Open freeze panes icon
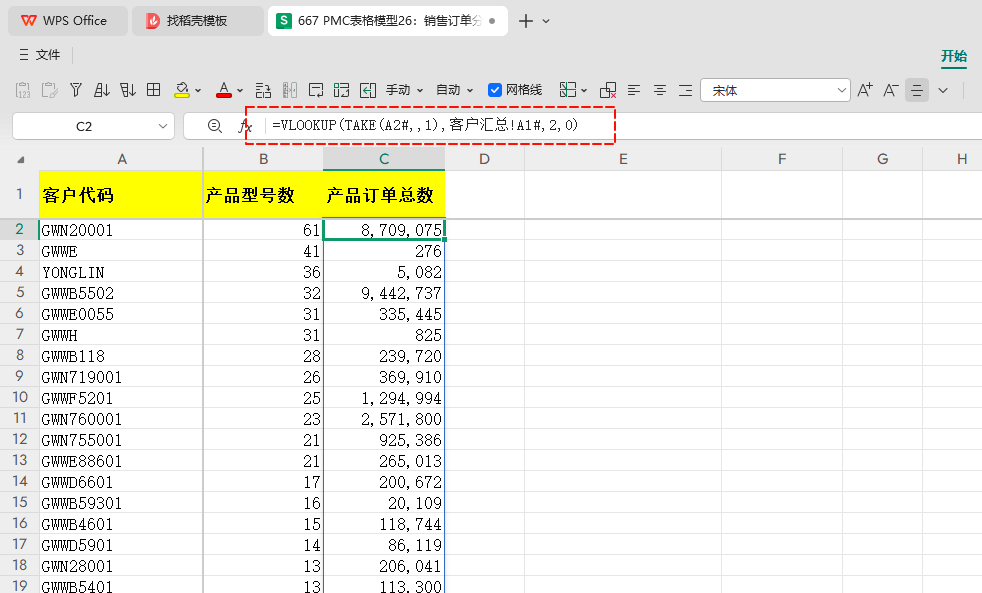The height and width of the screenshot is (593, 982). [567, 90]
